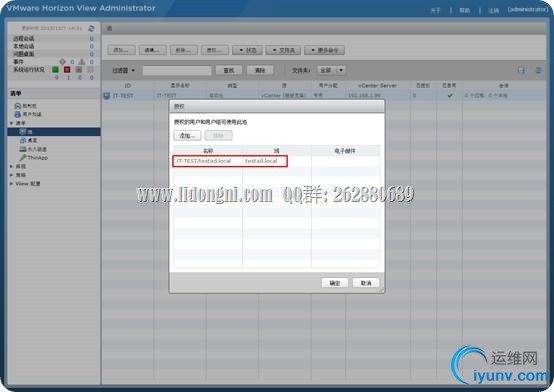
Task: Click the Desktops icon in the inventory tree
Action: (23, 140)
